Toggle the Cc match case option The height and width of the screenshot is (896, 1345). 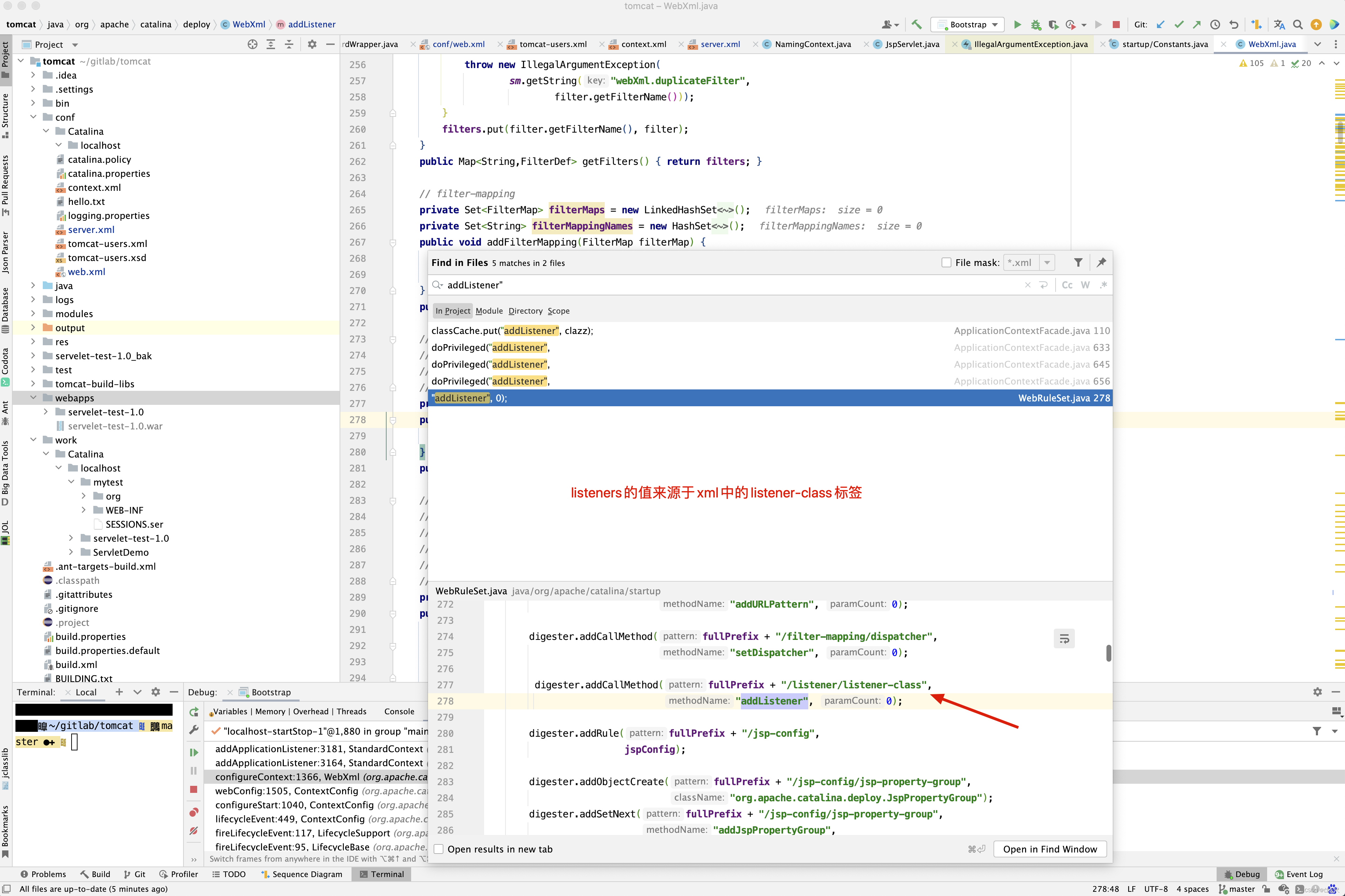coord(1067,285)
